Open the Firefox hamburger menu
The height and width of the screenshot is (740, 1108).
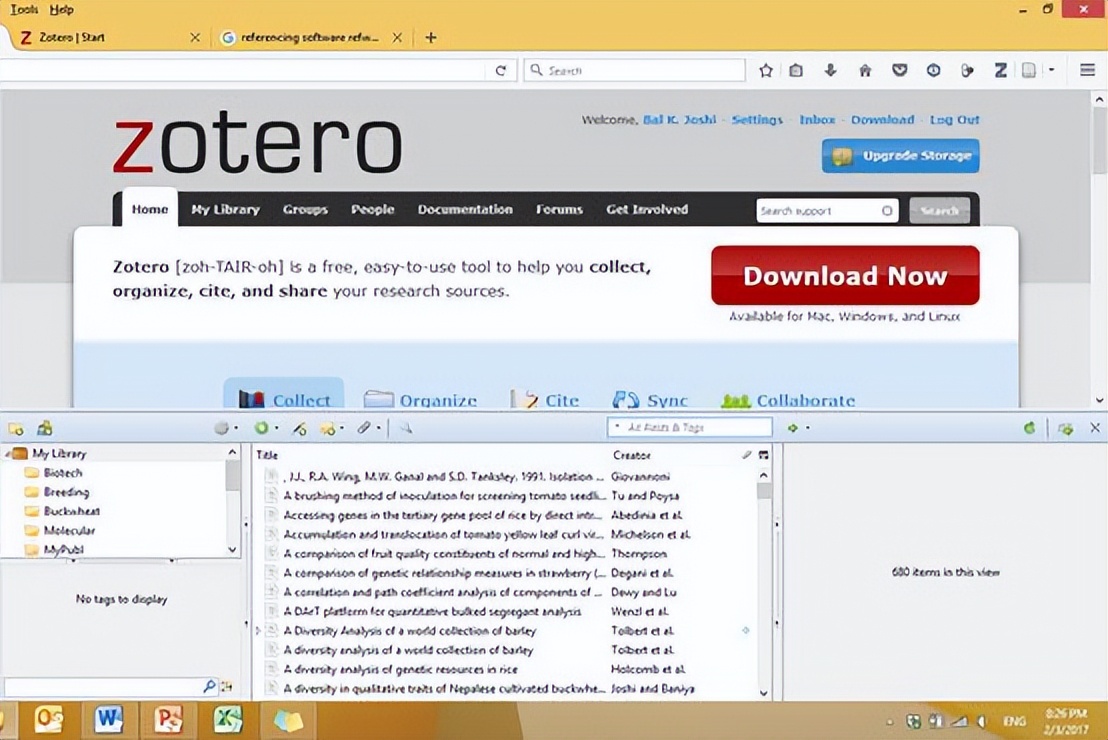pyautogui.click(x=1088, y=70)
